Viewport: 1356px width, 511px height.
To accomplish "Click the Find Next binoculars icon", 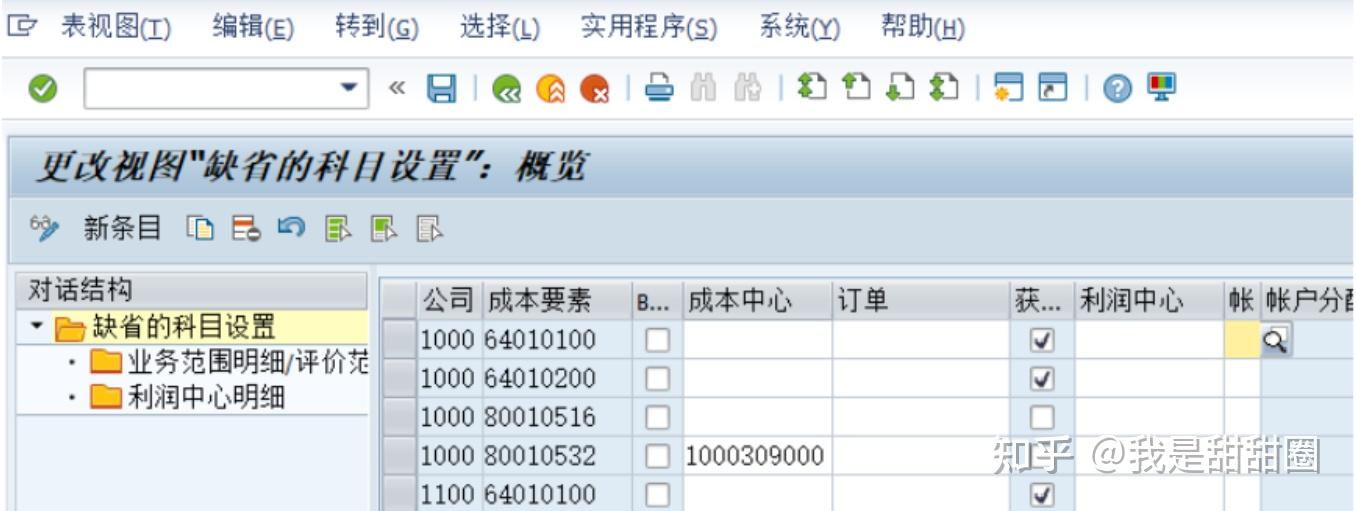I will (x=747, y=89).
